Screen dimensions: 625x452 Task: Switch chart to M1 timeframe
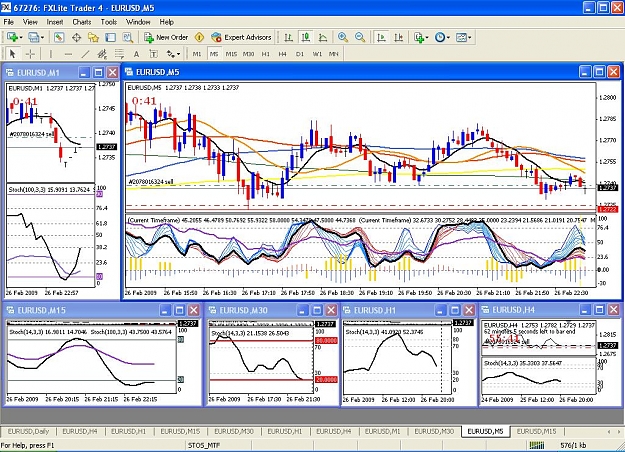pos(197,54)
